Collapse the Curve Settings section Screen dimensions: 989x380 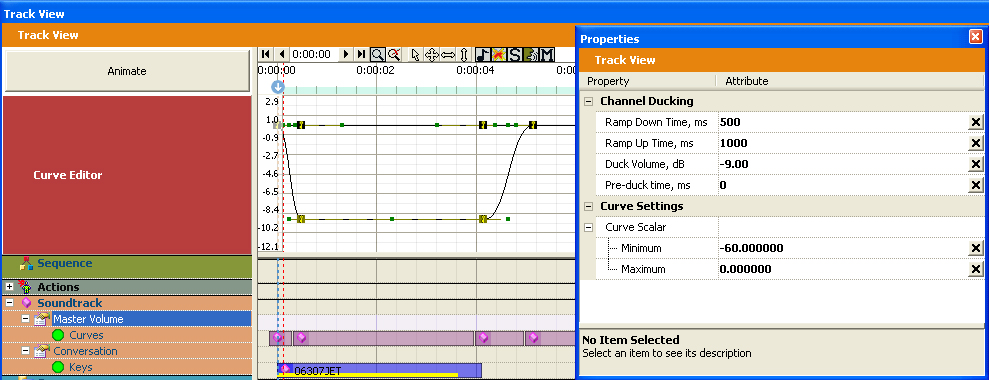(x=588, y=206)
